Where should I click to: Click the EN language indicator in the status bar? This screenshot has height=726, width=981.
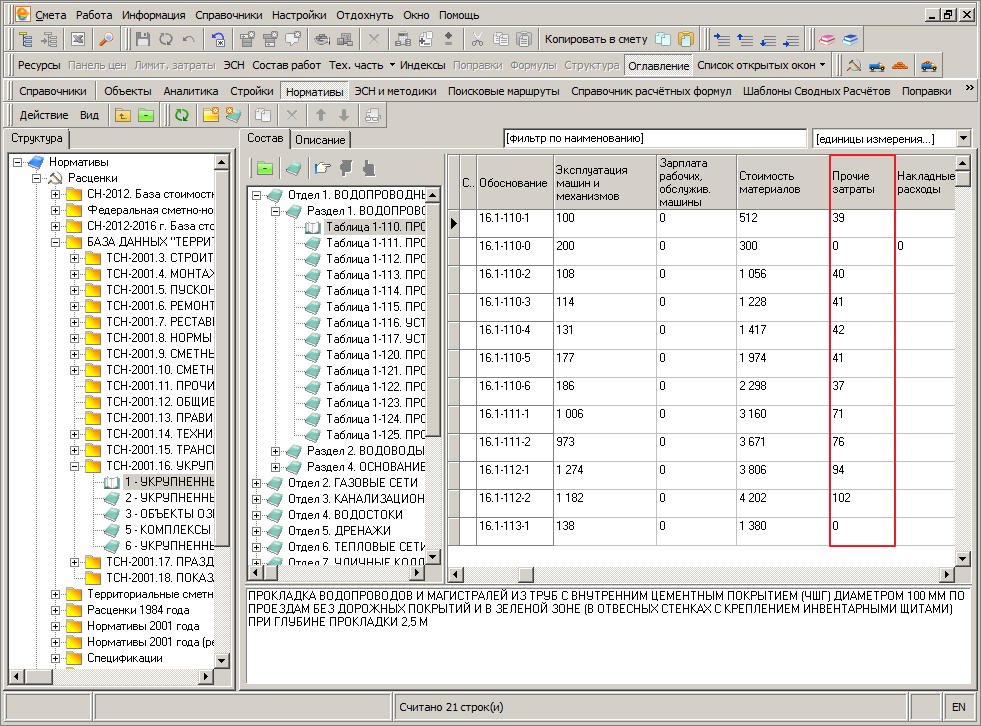coord(958,707)
